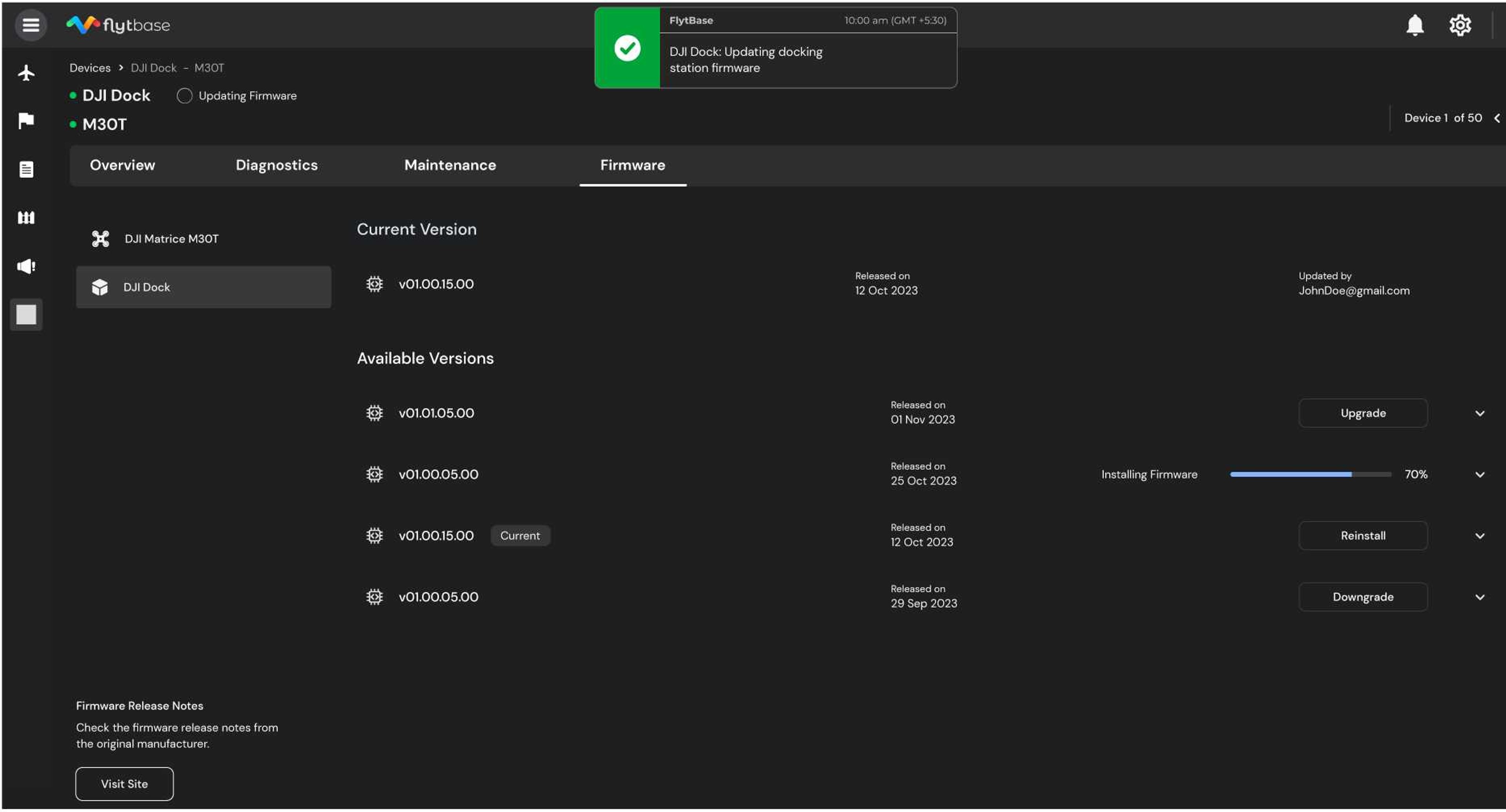Viewport: 1506px width, 812px height.
Task: Click the chip icon beside the Current badge row
Action: [x=375, y=536]
